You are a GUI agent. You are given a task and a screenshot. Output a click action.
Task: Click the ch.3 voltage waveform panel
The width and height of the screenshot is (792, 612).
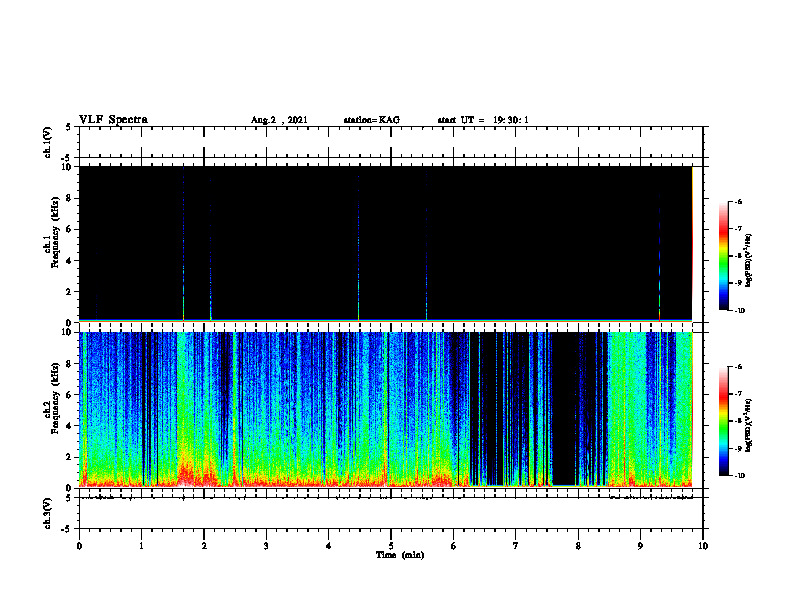391,513
